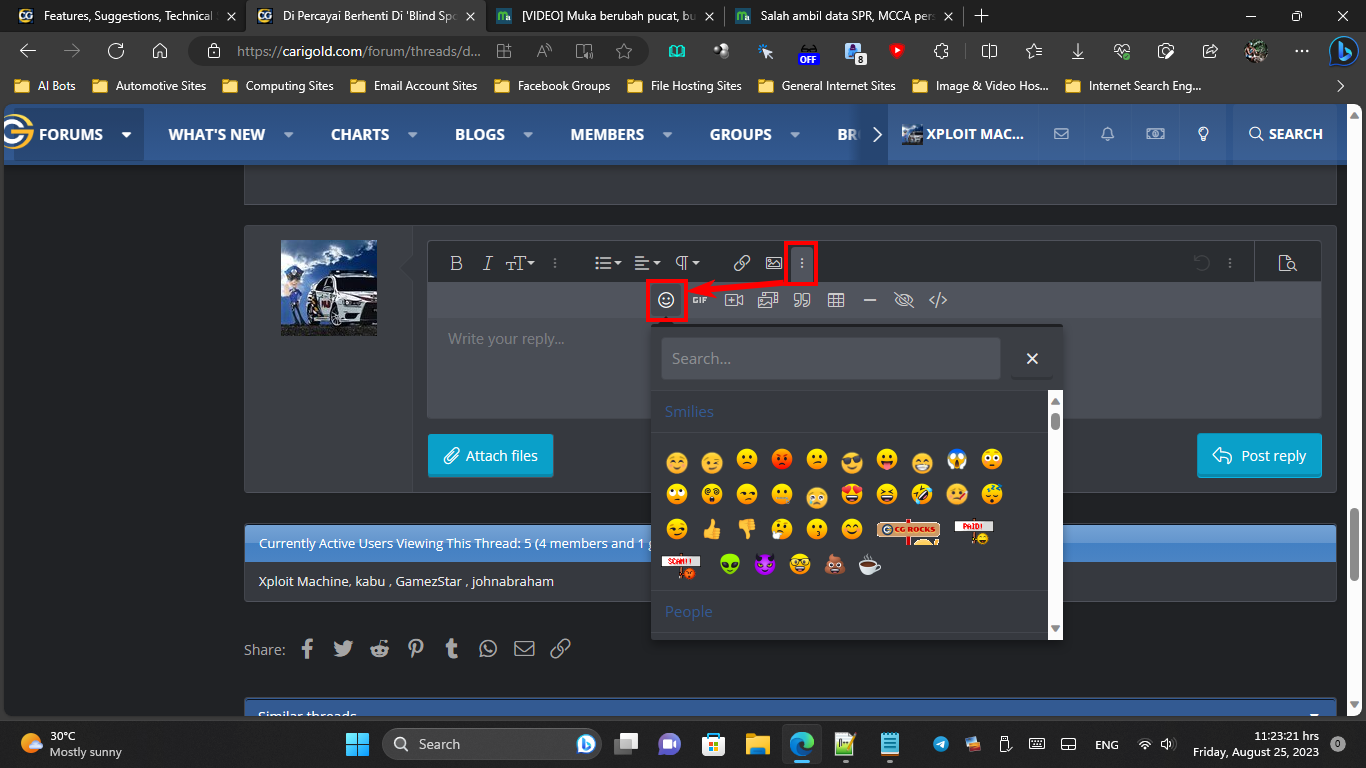Open kabu user profile link

[x=370, y=581]
